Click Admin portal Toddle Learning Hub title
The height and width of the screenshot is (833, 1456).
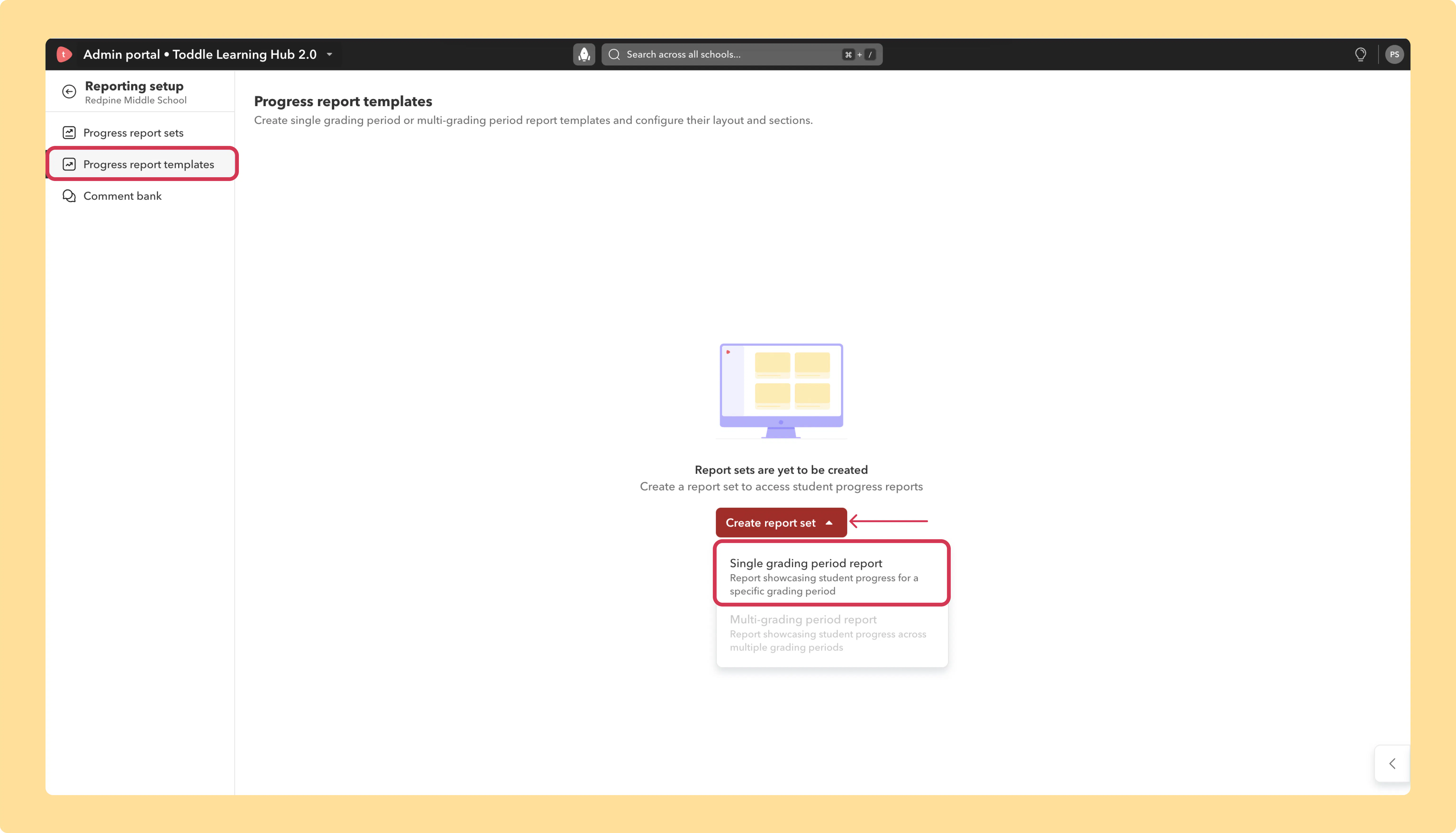(x=200, y=54)
